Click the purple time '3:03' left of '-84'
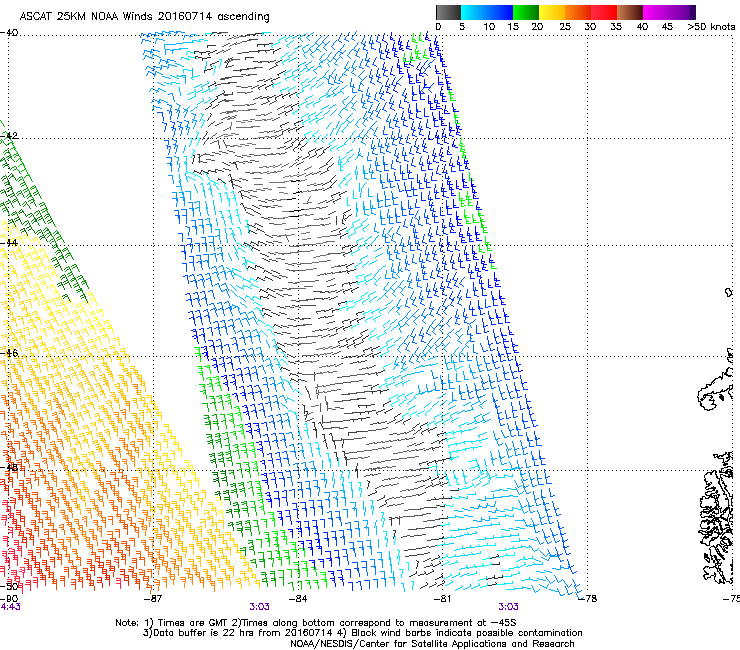The height and width of the screenshot is (650, 740). [260, 607]
